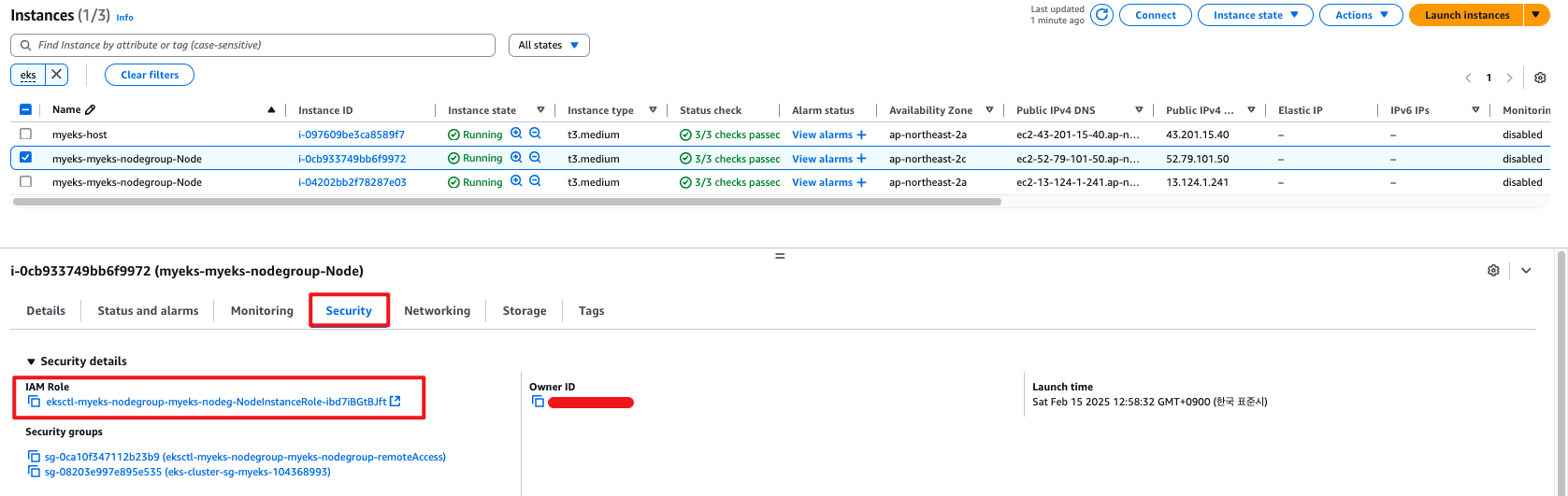Click the table horizontal scrollbar
The height and width of the screenshot is (496, 1568).
click(507, 201)
